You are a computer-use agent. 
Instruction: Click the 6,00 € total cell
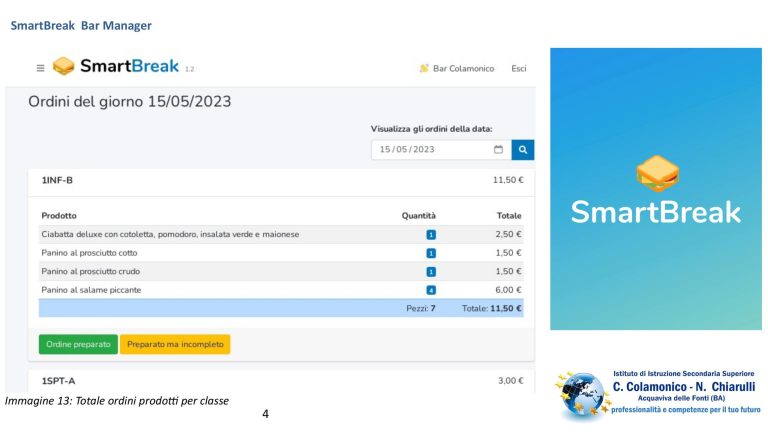(508, 290)
